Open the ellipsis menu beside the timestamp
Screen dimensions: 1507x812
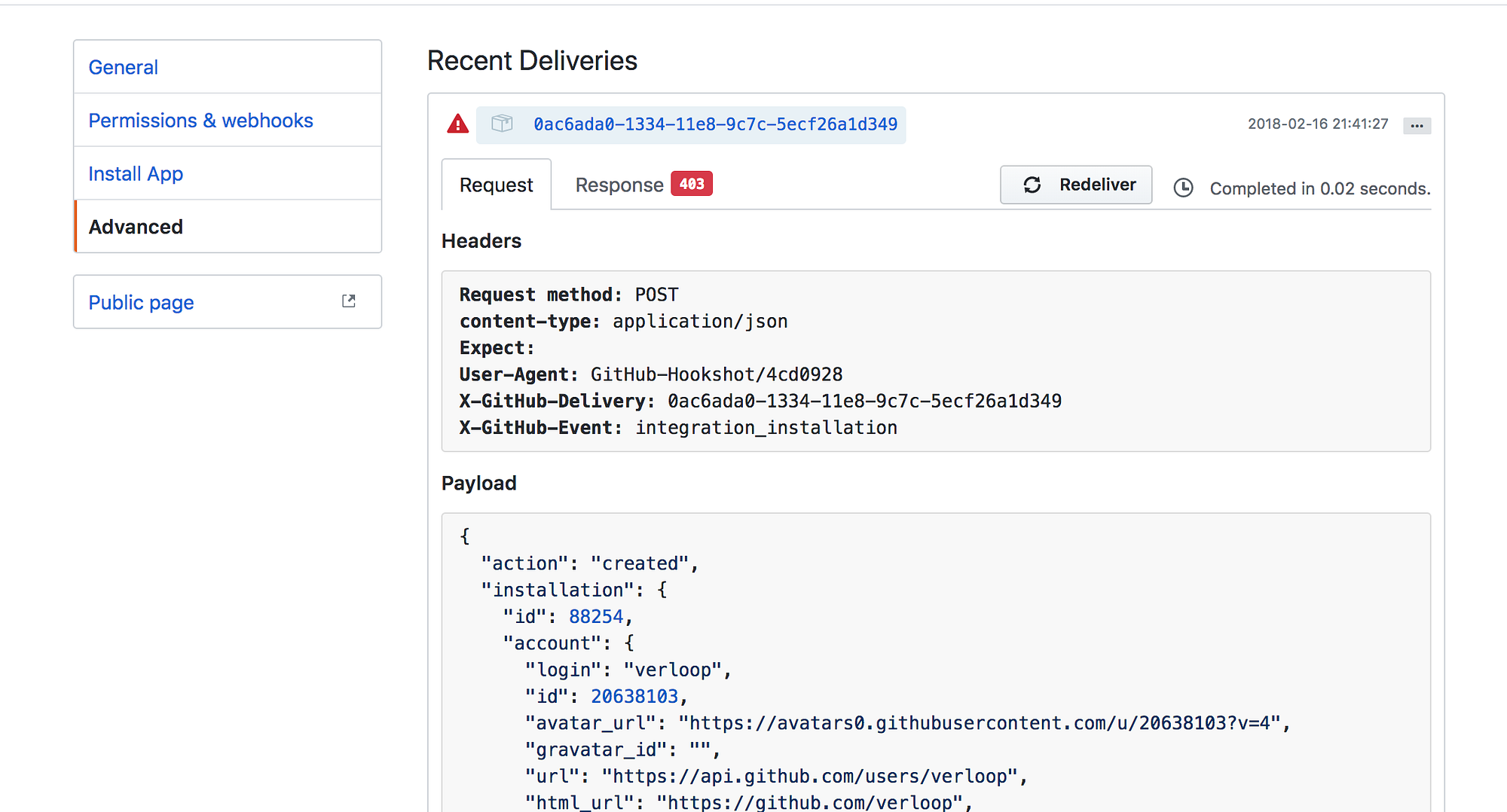point(1417,125)
